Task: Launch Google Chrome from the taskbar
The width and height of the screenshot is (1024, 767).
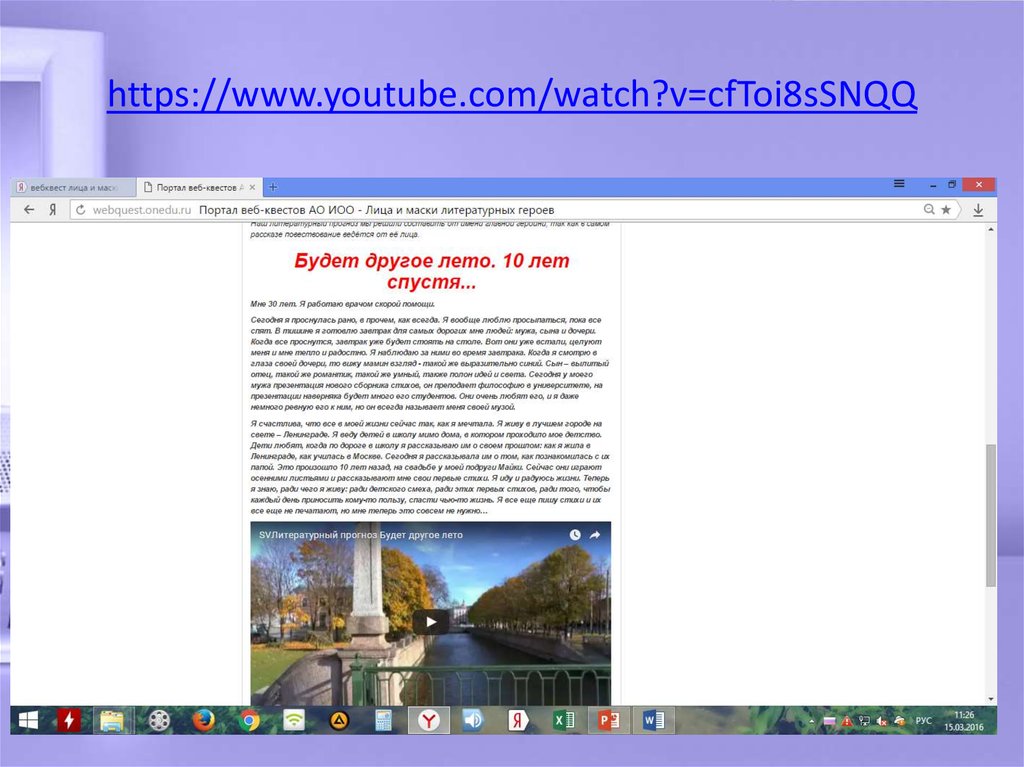Action: [x=251, y=721]
